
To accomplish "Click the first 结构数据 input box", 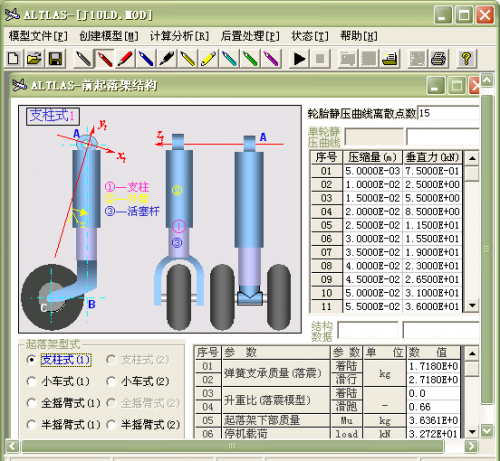I will [368, 330].
